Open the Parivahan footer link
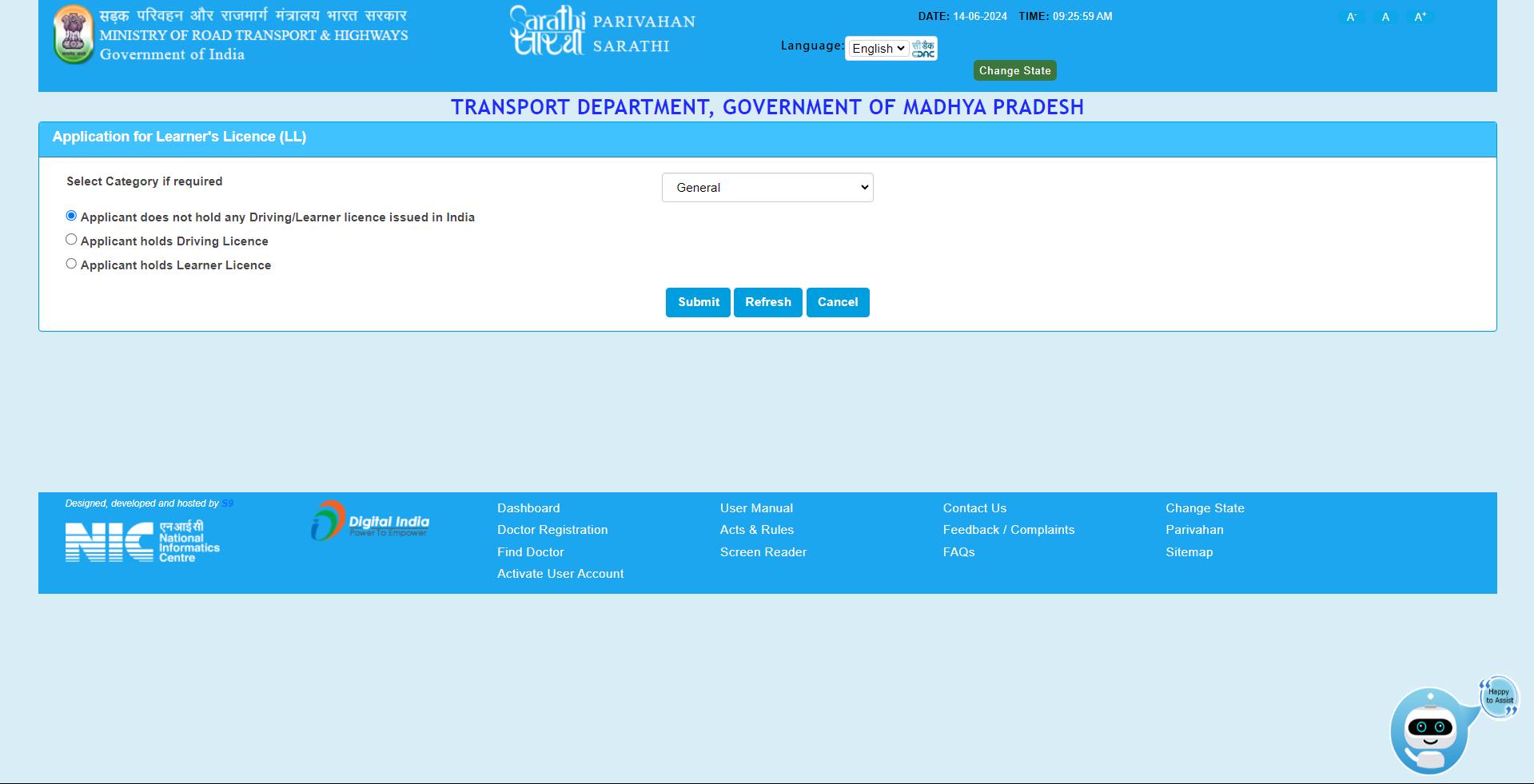 tap(1194, 530)
